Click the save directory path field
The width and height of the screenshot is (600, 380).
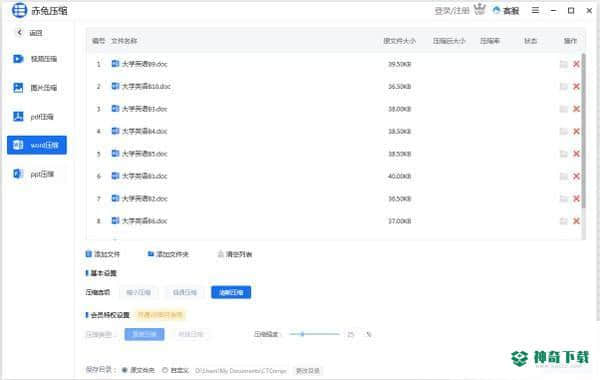[x=241, y=371]
